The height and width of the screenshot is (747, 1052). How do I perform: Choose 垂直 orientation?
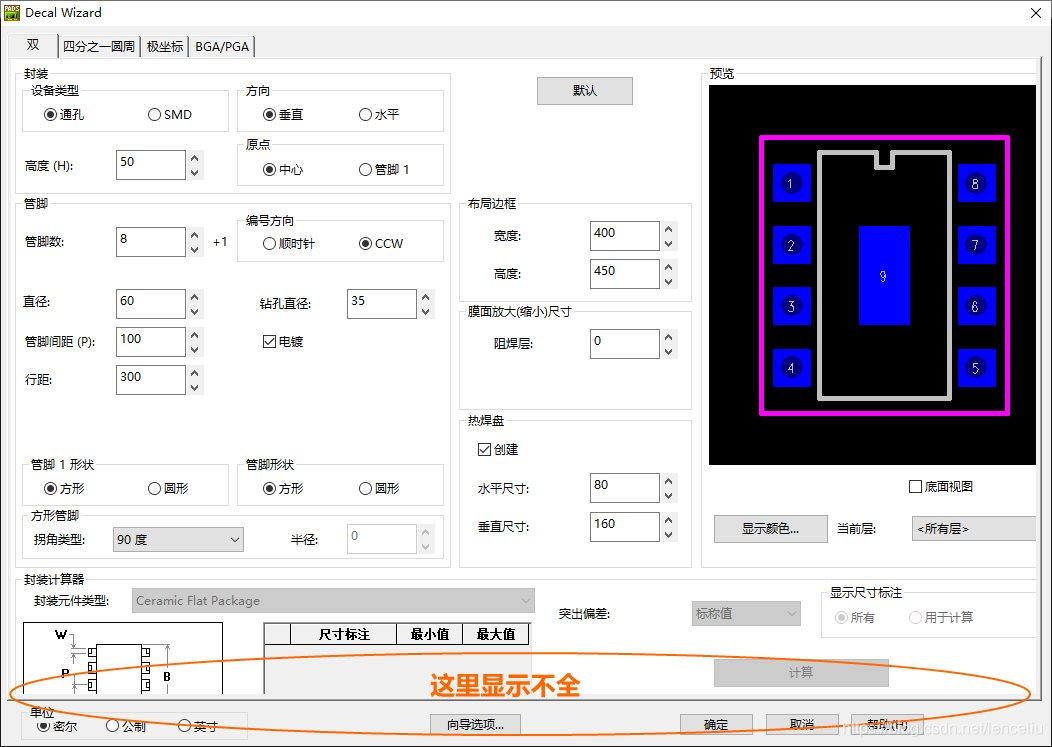(x=270, y=115)
